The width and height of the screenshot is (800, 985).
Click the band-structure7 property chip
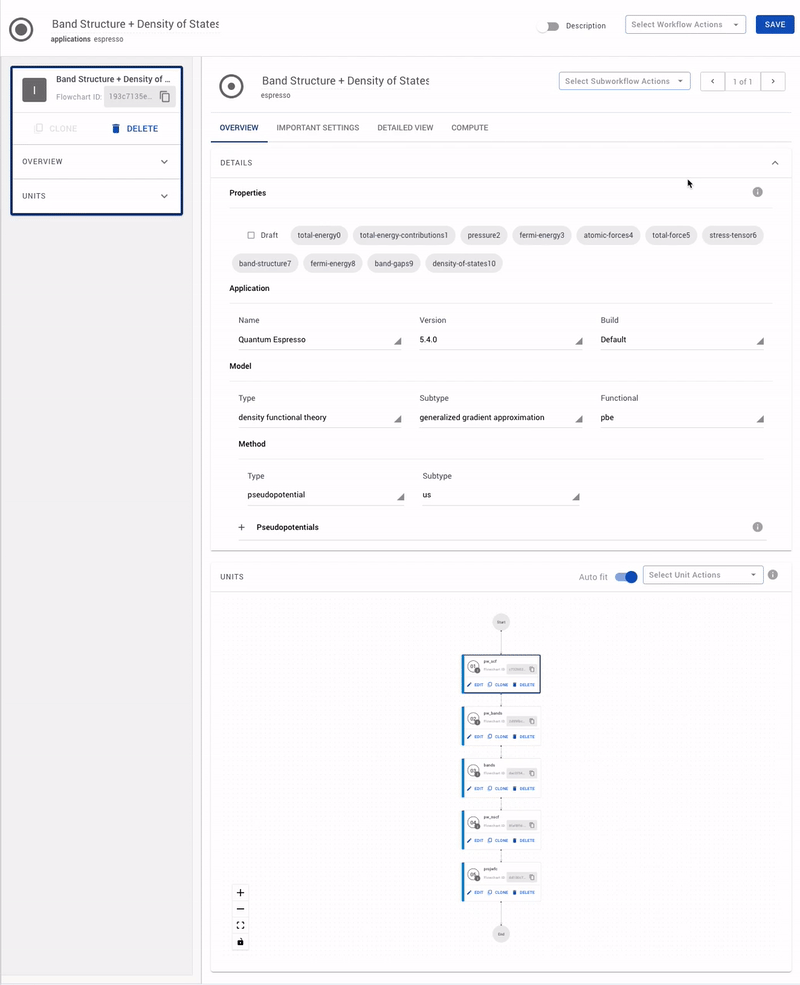(265, 264)
